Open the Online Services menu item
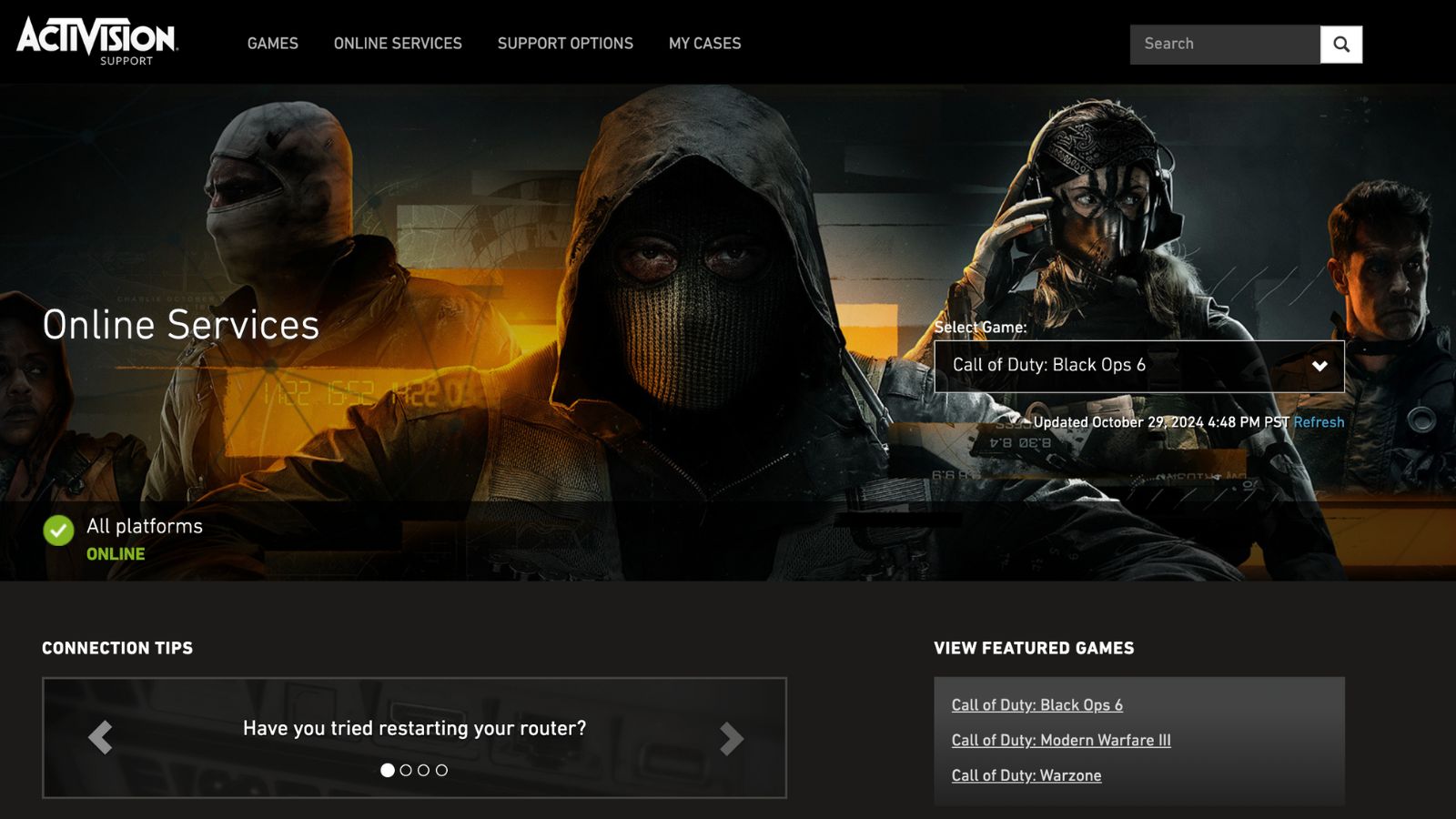The width and height of the screenshot is (1456, 819). [398, 44]
